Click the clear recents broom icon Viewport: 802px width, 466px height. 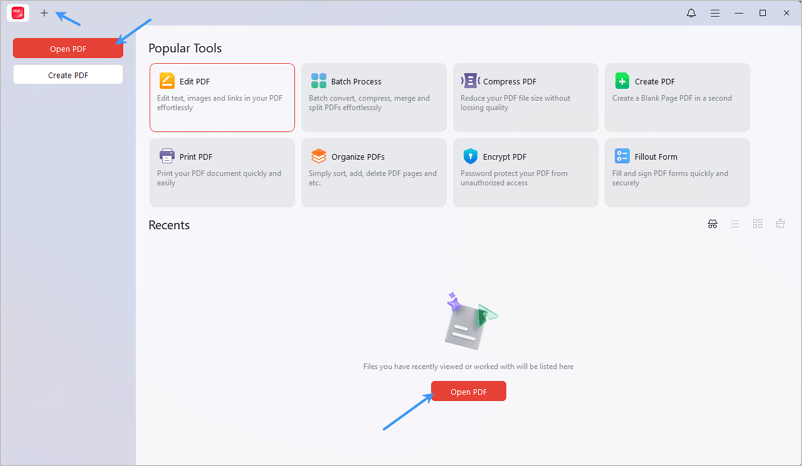pyautogui.click(x=780, y=224)
